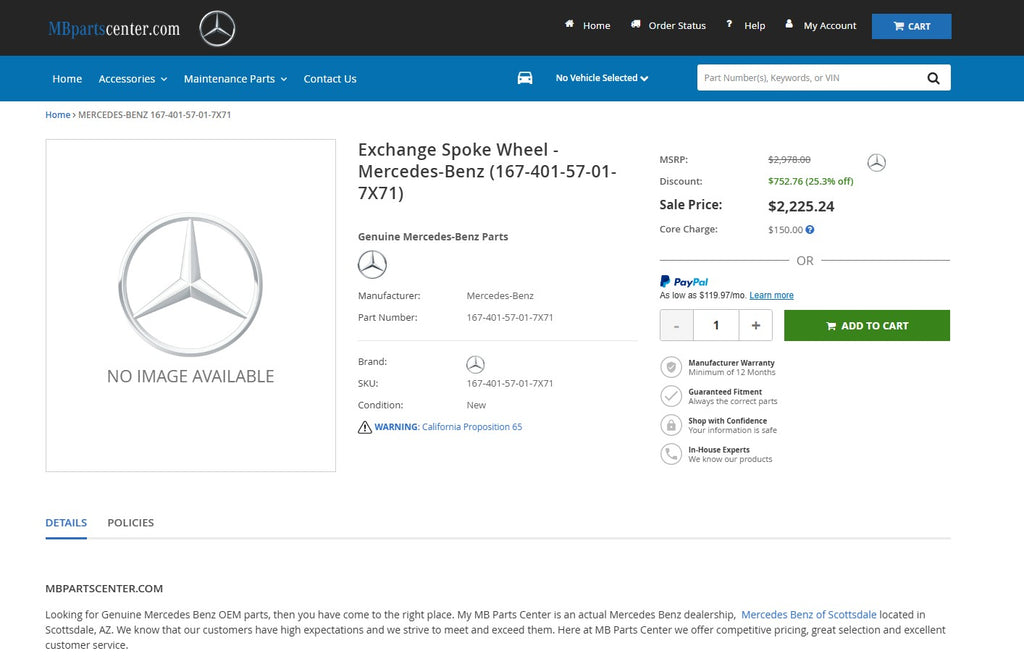Click the Guaranteed Fitment checkmark icon
The height and width of the screenshot is (656, 1024).
pos(671,396)
